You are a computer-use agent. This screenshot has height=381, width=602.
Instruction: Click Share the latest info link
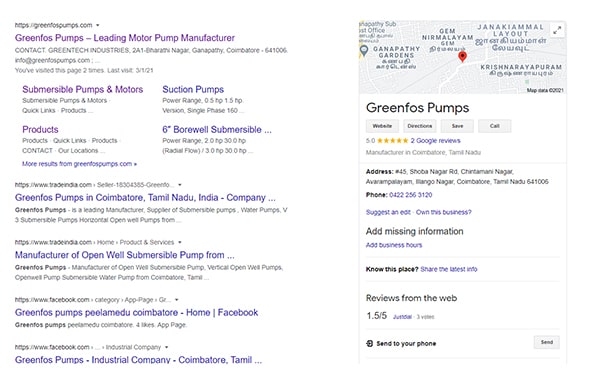[449, 269]
